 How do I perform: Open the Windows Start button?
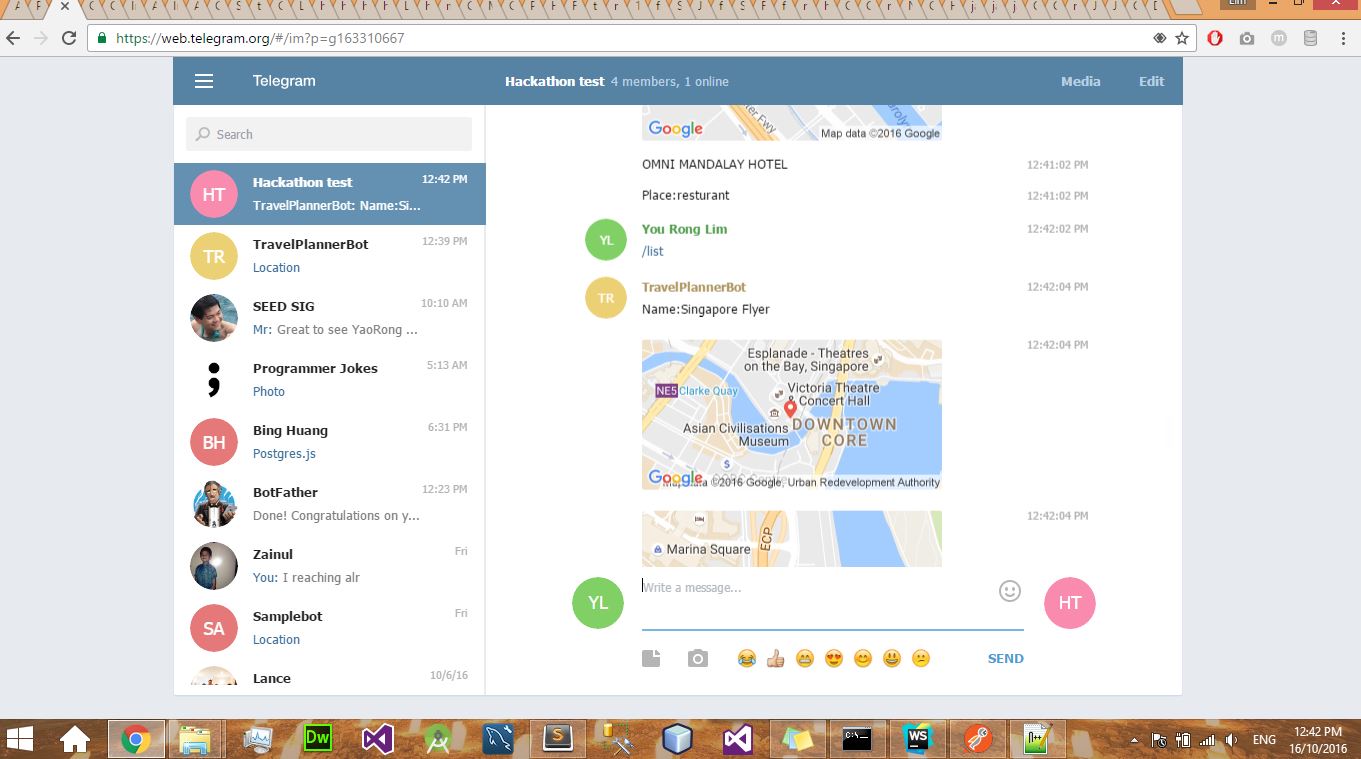20,739
